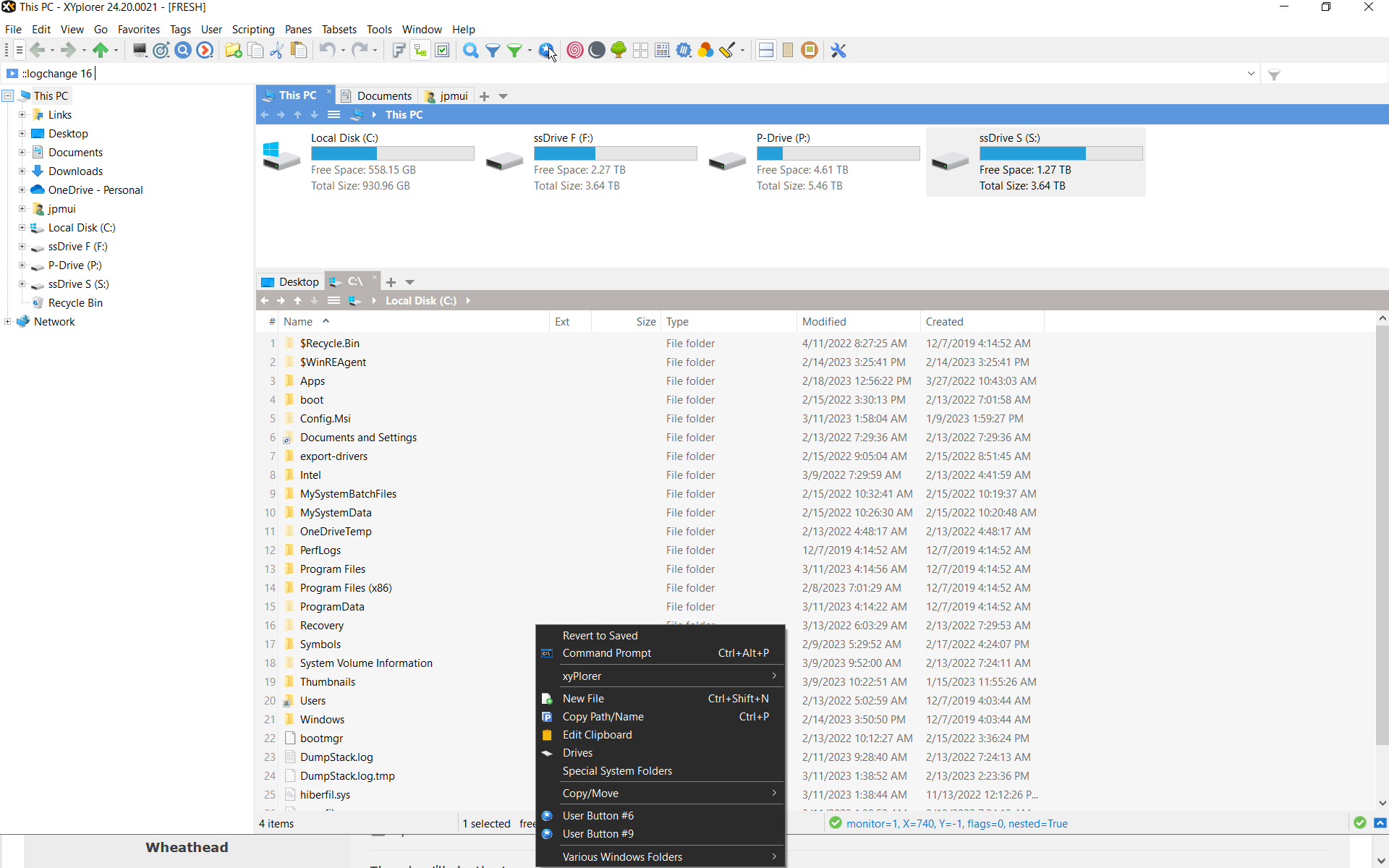Choose Copy Path/Name in the popup menu

(x=660, y=717)
